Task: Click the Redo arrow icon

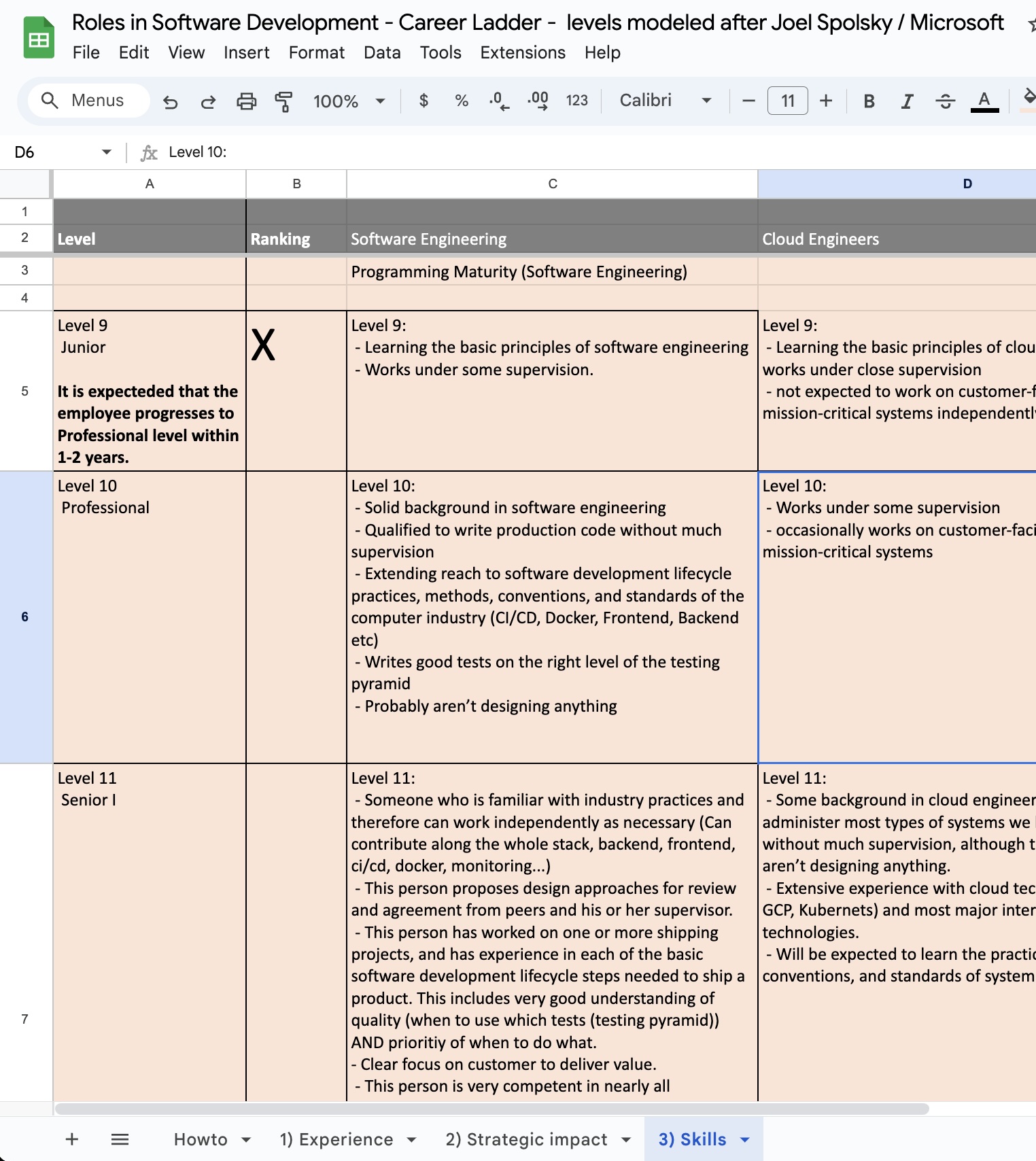Action: (208, 101)
